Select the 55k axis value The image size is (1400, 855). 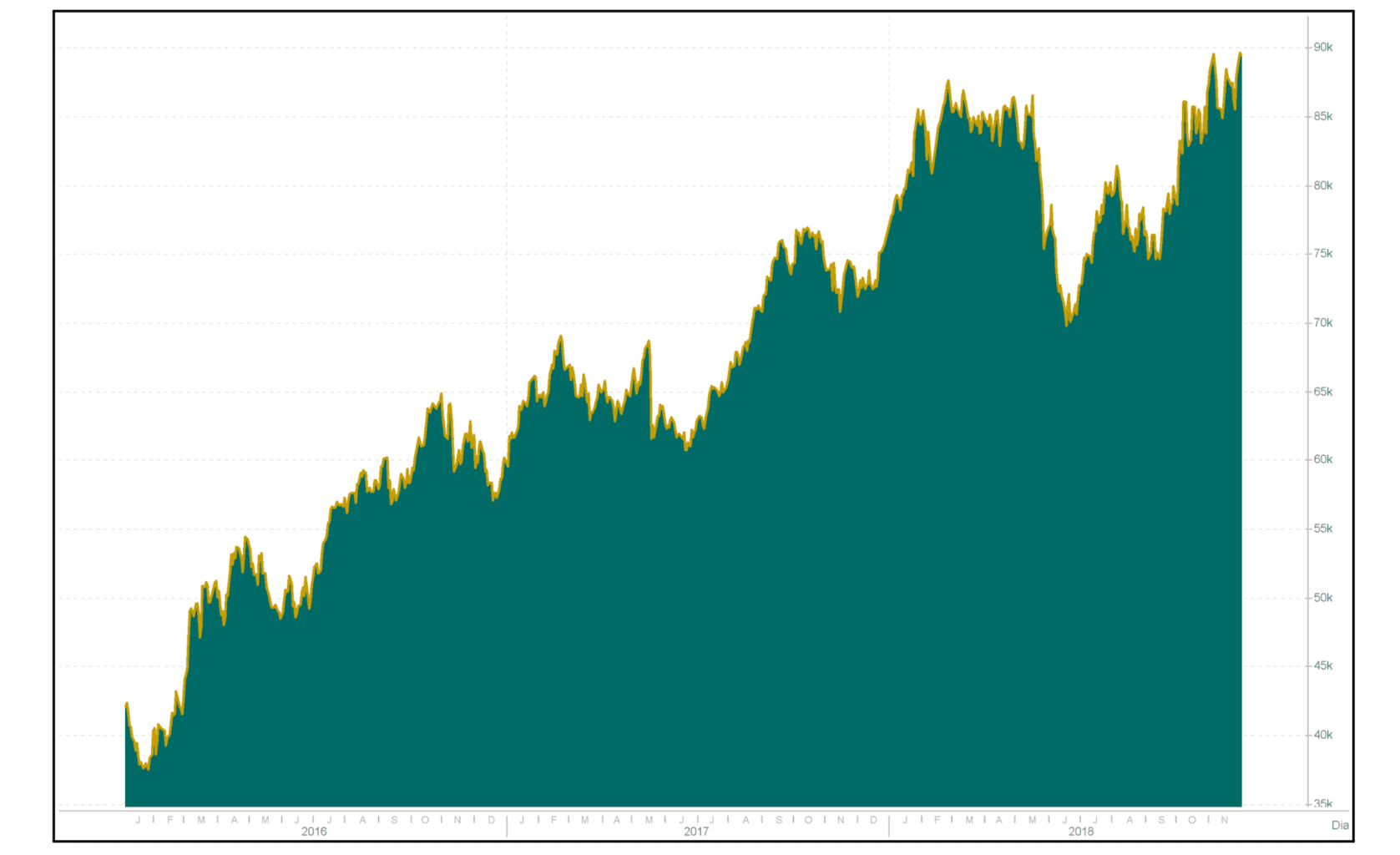click(x=1323, y=529)
